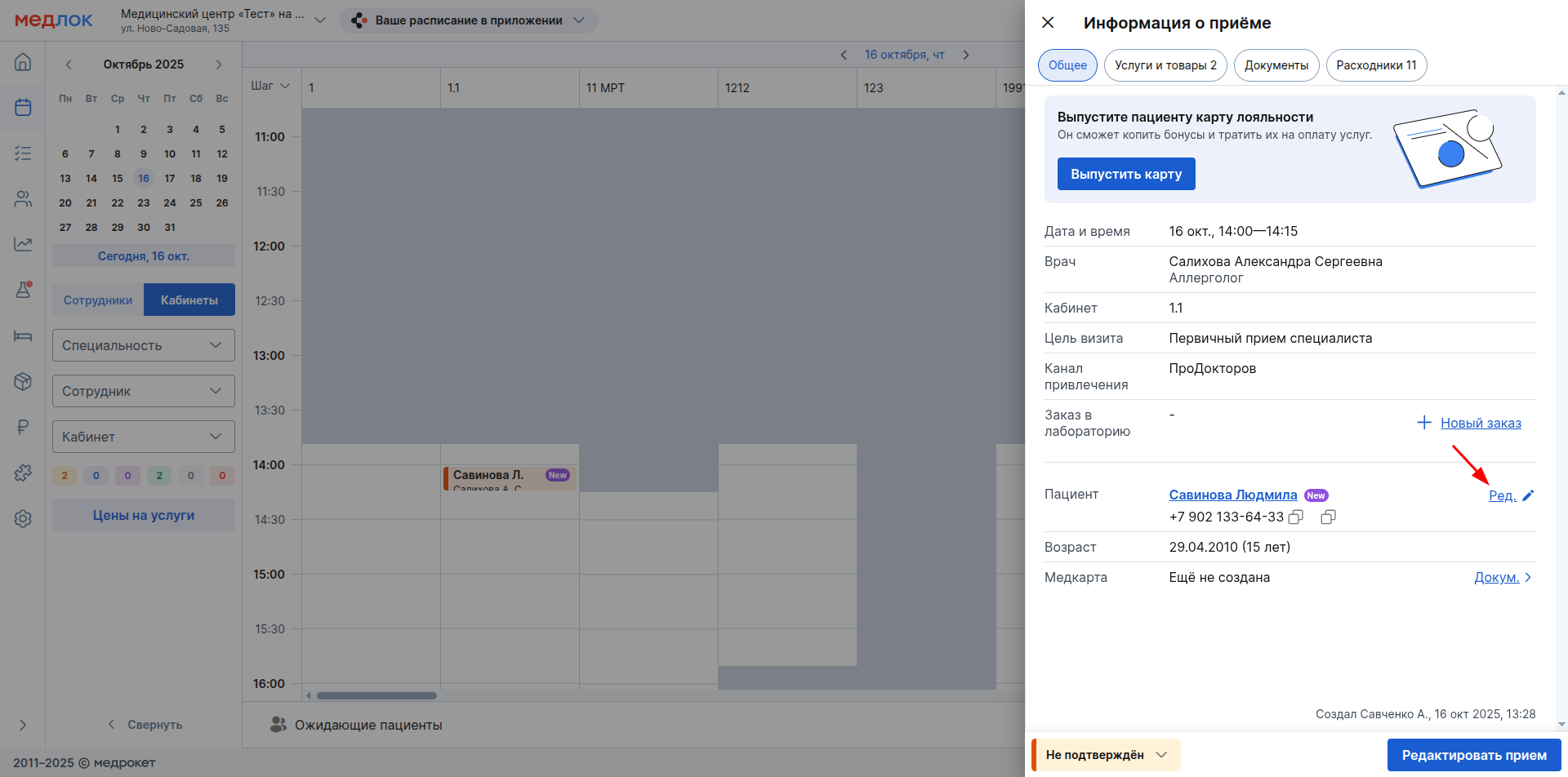Click the Выпустить карту button
This screenshot has height=777, width=1568.
pyautogui.click(x=1125, y=174)
